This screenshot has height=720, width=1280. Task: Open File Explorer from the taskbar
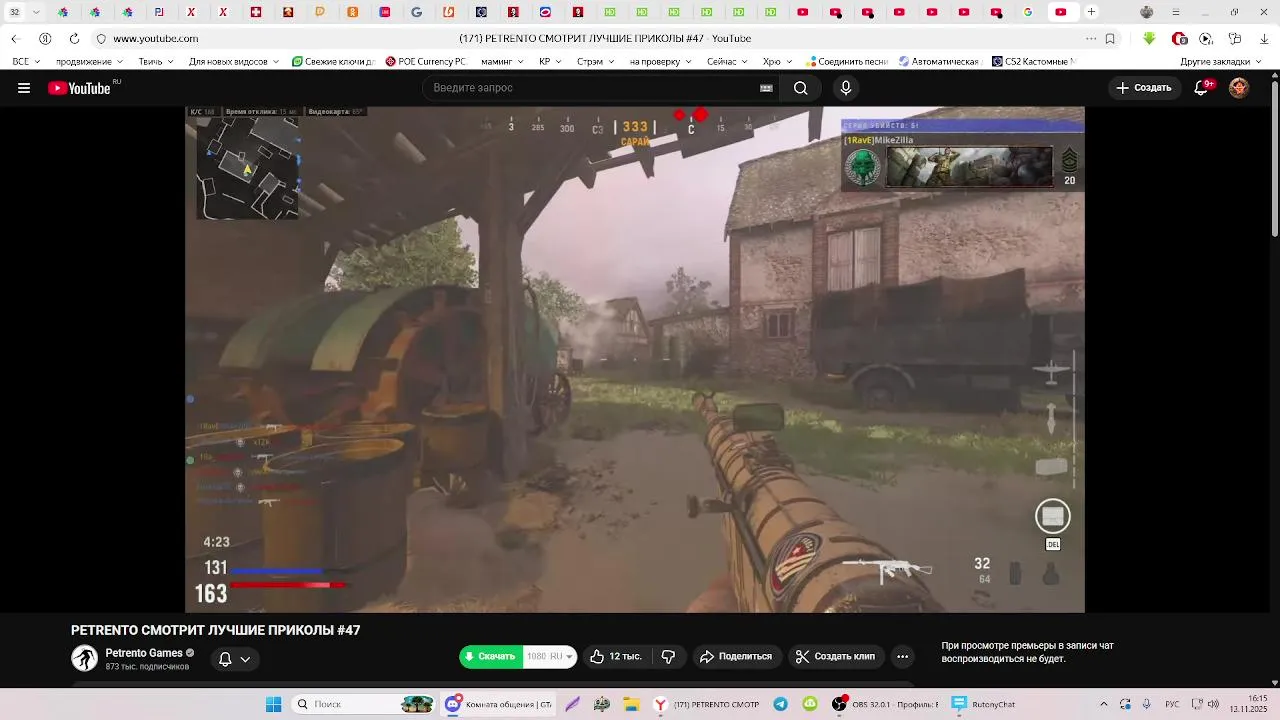tap(631, 704)
